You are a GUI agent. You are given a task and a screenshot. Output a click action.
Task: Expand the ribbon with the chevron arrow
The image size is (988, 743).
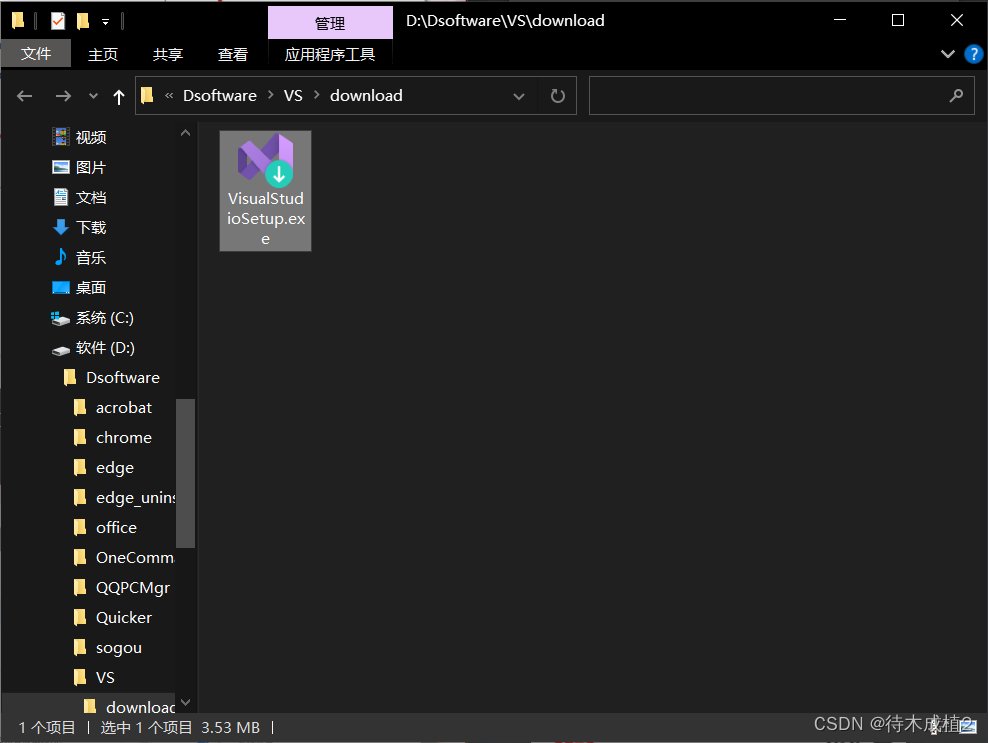click(947, 54)
